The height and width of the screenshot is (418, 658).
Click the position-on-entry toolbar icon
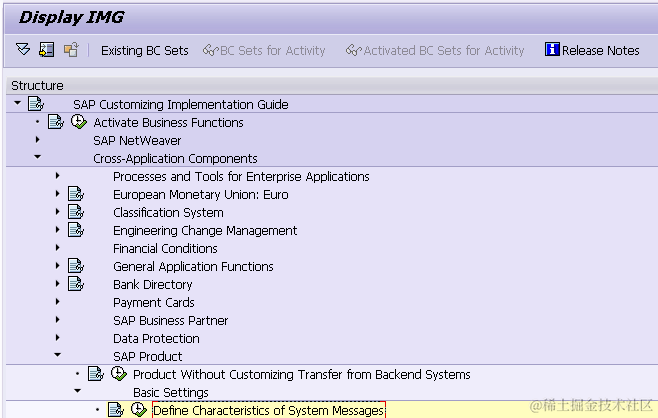[47, 50]
